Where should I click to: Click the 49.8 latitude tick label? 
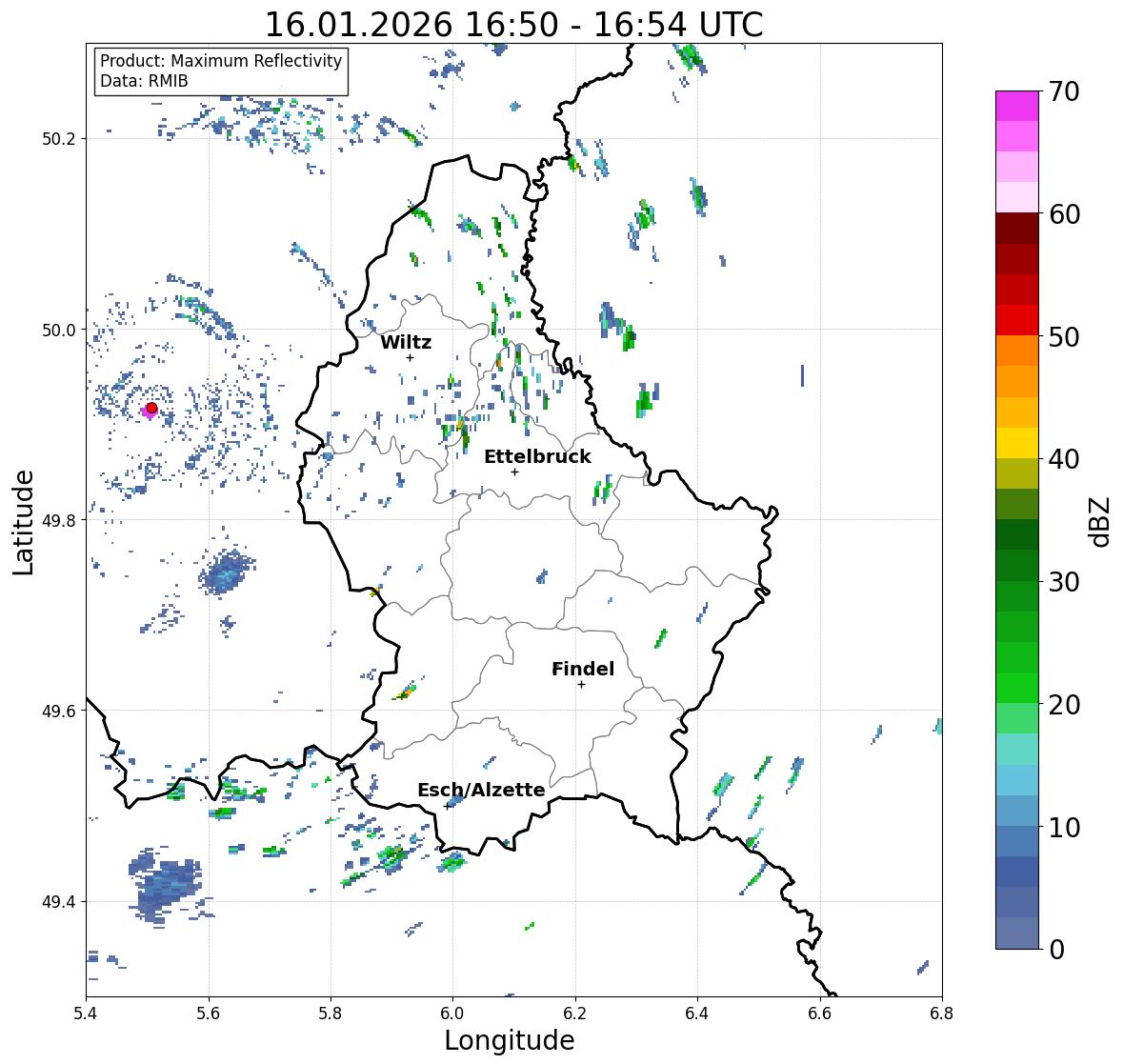[x=59, y=520]
